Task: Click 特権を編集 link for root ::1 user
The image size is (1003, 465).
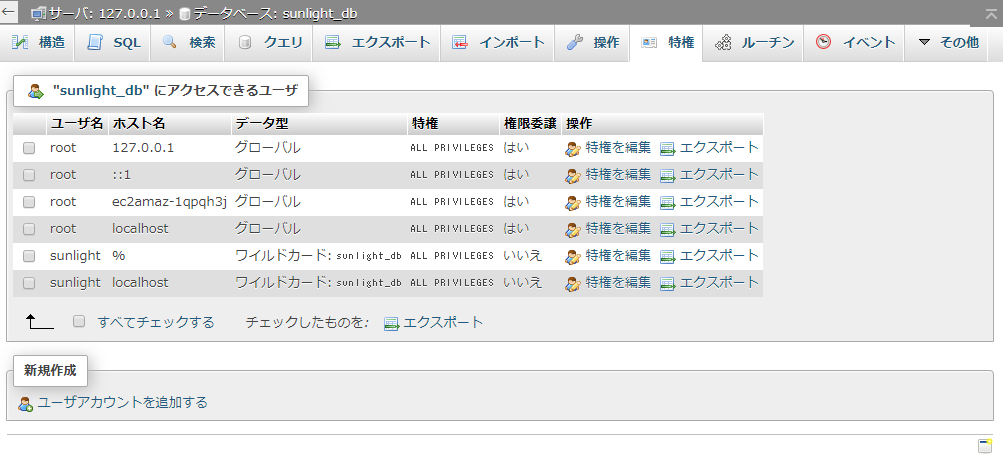Action: click(x=618, y=174)
